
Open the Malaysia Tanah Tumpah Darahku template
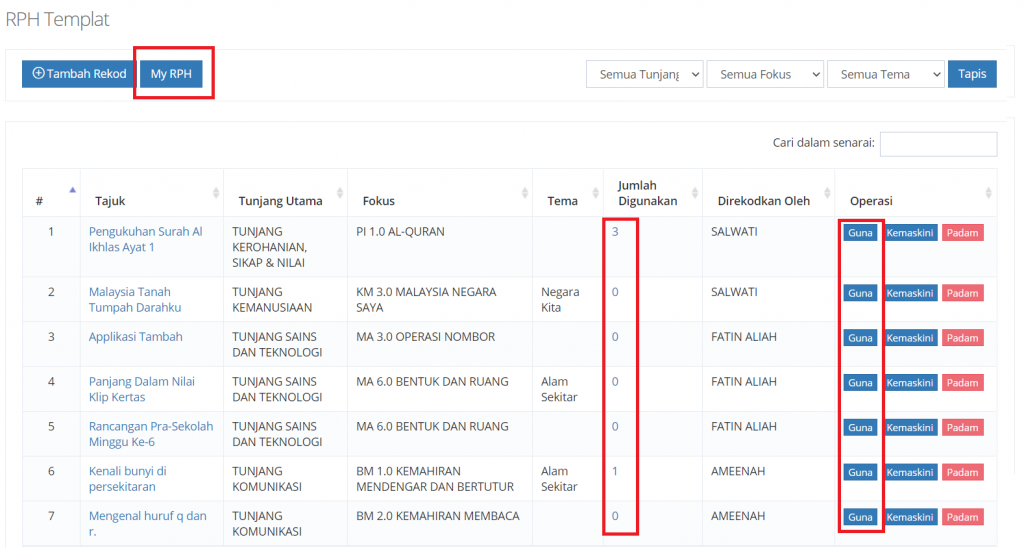pyautogui.click(x=135, y=300)
